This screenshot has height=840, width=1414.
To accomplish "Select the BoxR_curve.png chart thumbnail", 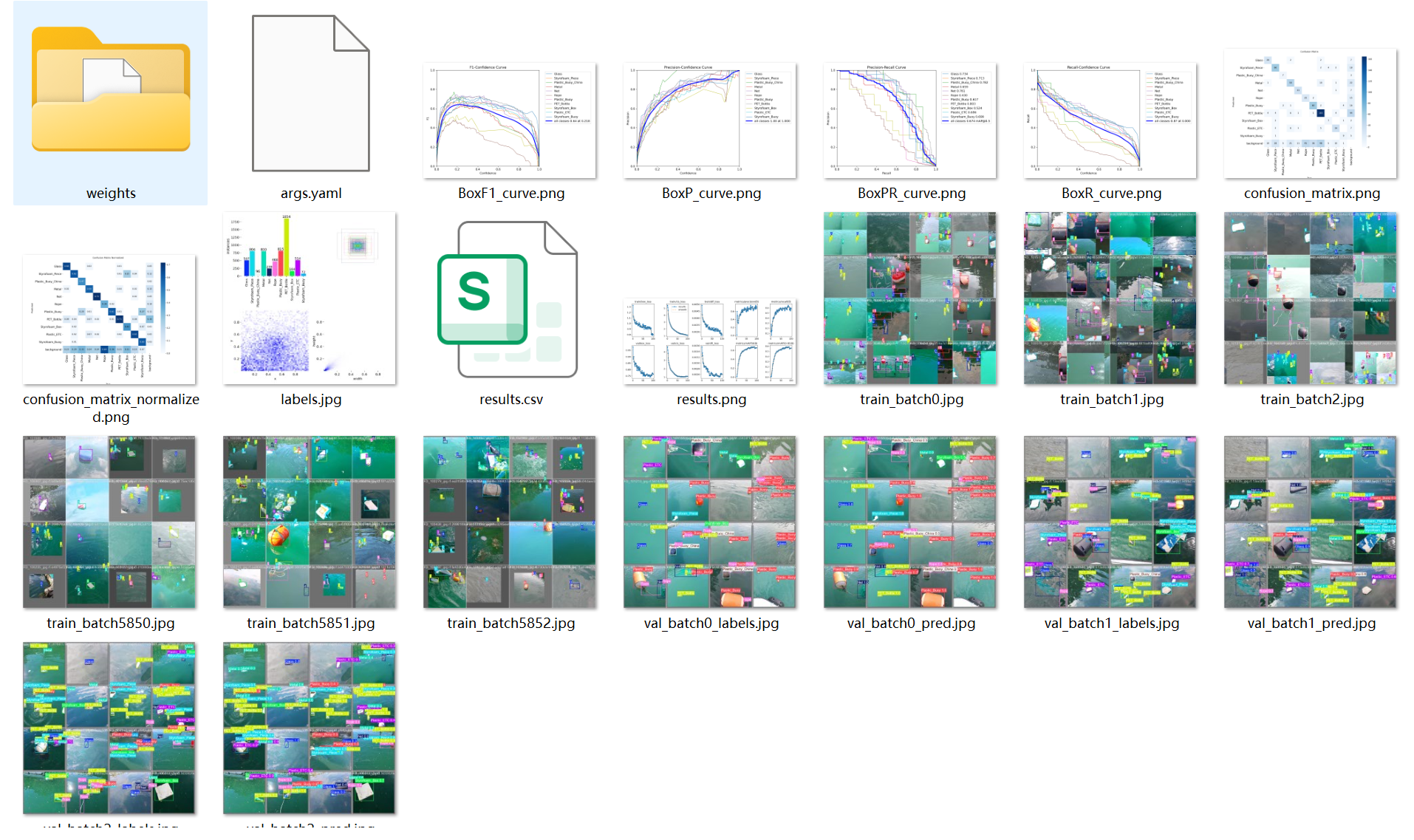I will coord(1110,120).
